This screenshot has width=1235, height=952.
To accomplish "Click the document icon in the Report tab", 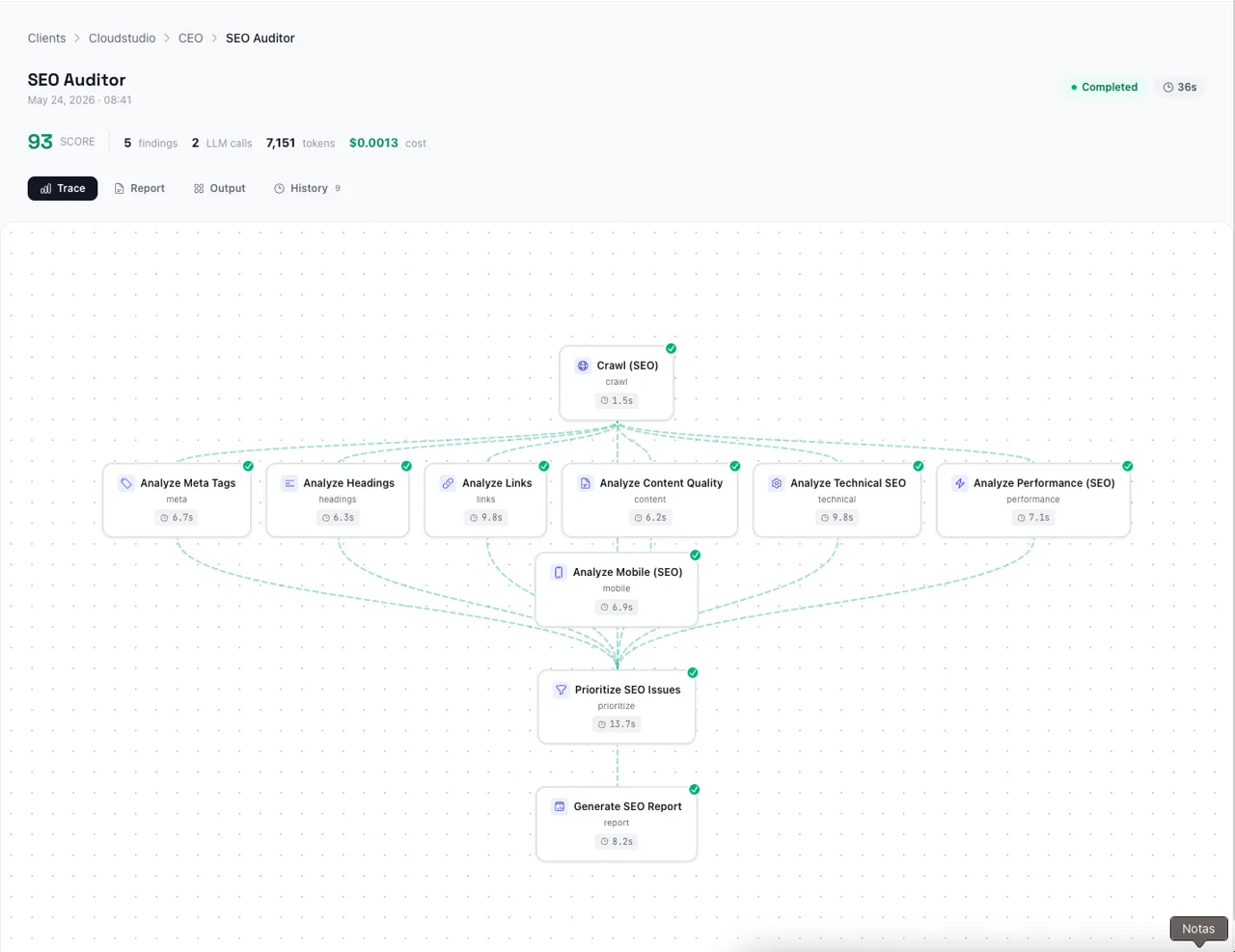I will coord(120,188).
